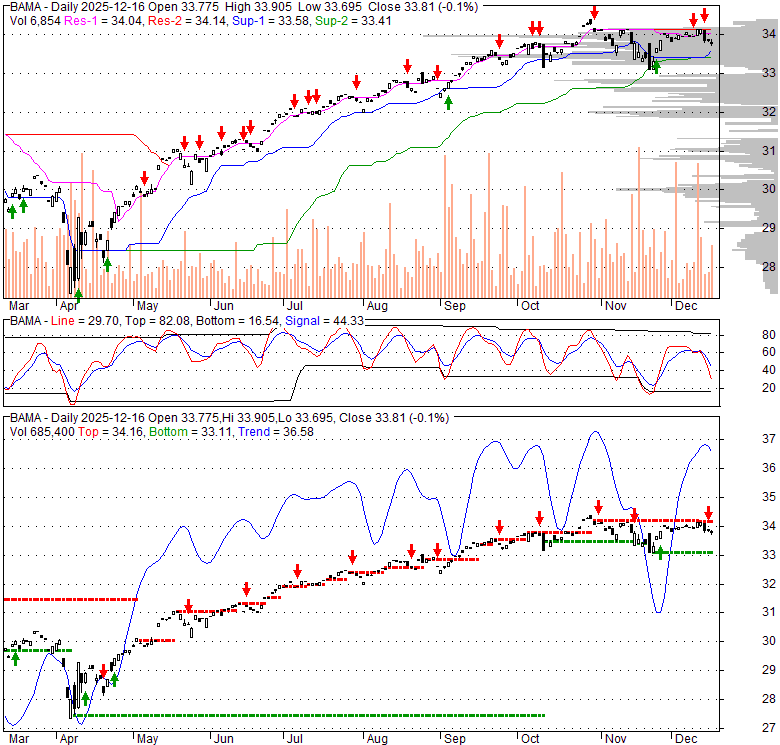Click the 60 level on oscillator axis

[x=769, y=352]
